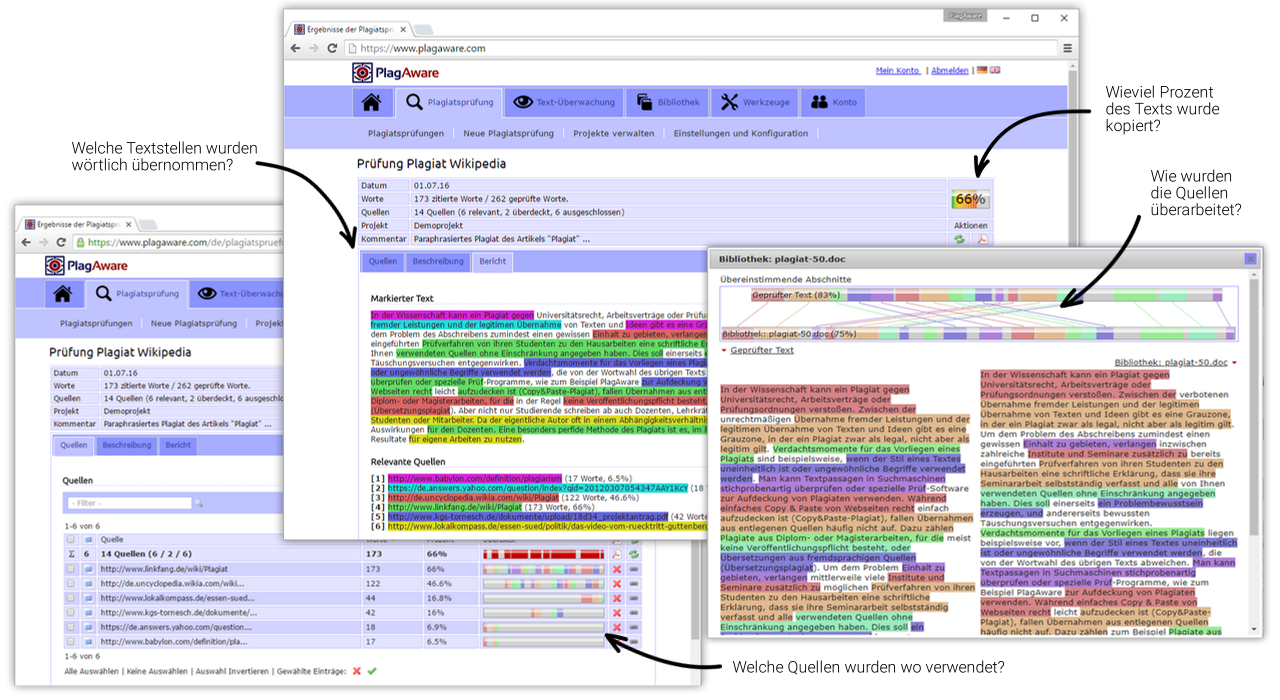Select Quellen tab in center window

pyautogui.click(x=383, y=261)
